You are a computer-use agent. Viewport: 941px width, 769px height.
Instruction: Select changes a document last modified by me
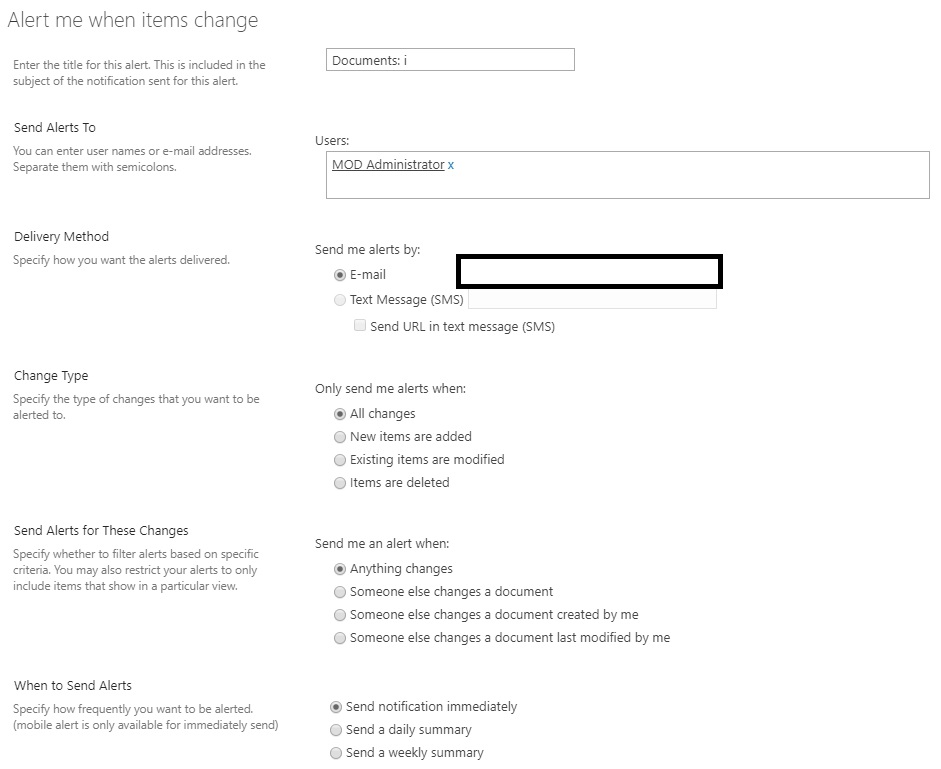coord(340,638)
